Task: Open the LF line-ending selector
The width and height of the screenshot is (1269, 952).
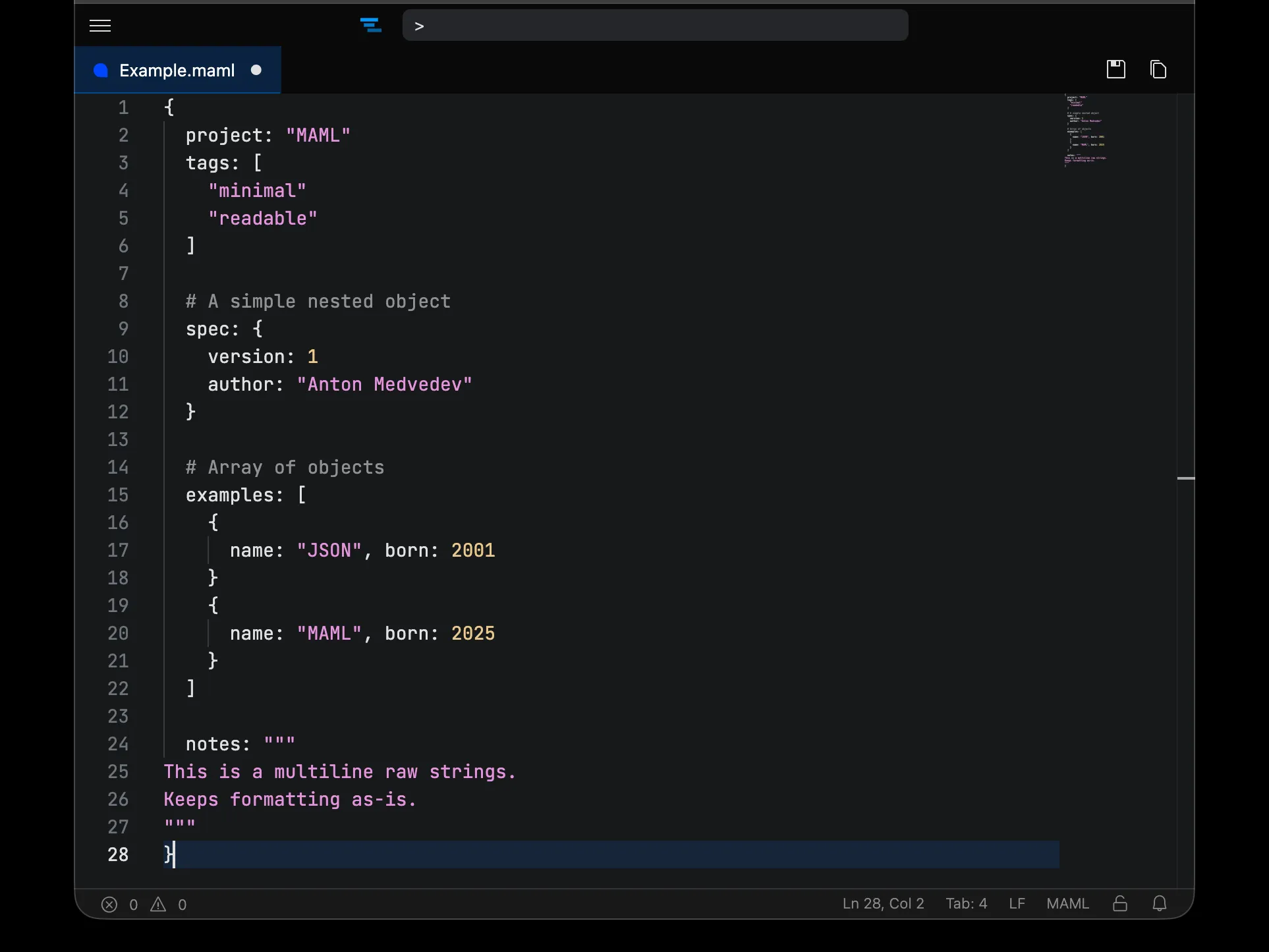Action: click(x=1017, y=903)
